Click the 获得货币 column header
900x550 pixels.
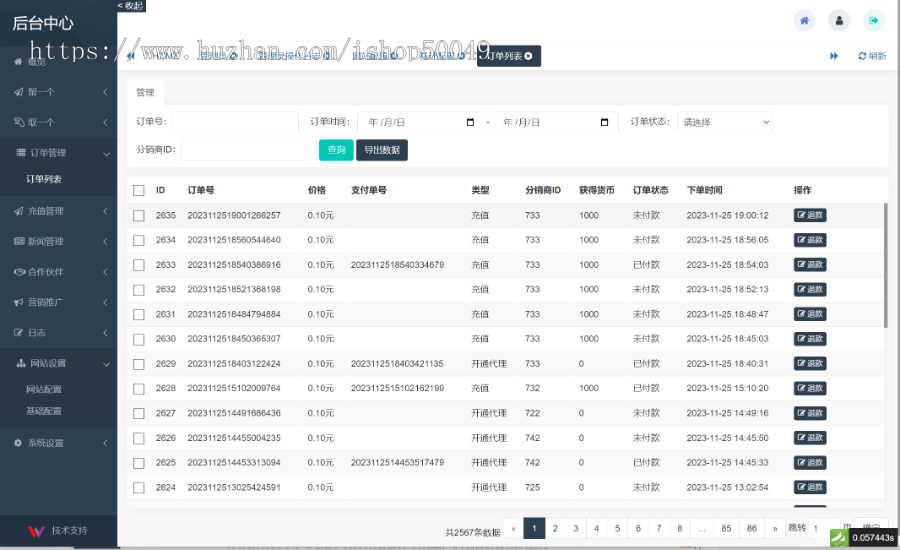596,190
